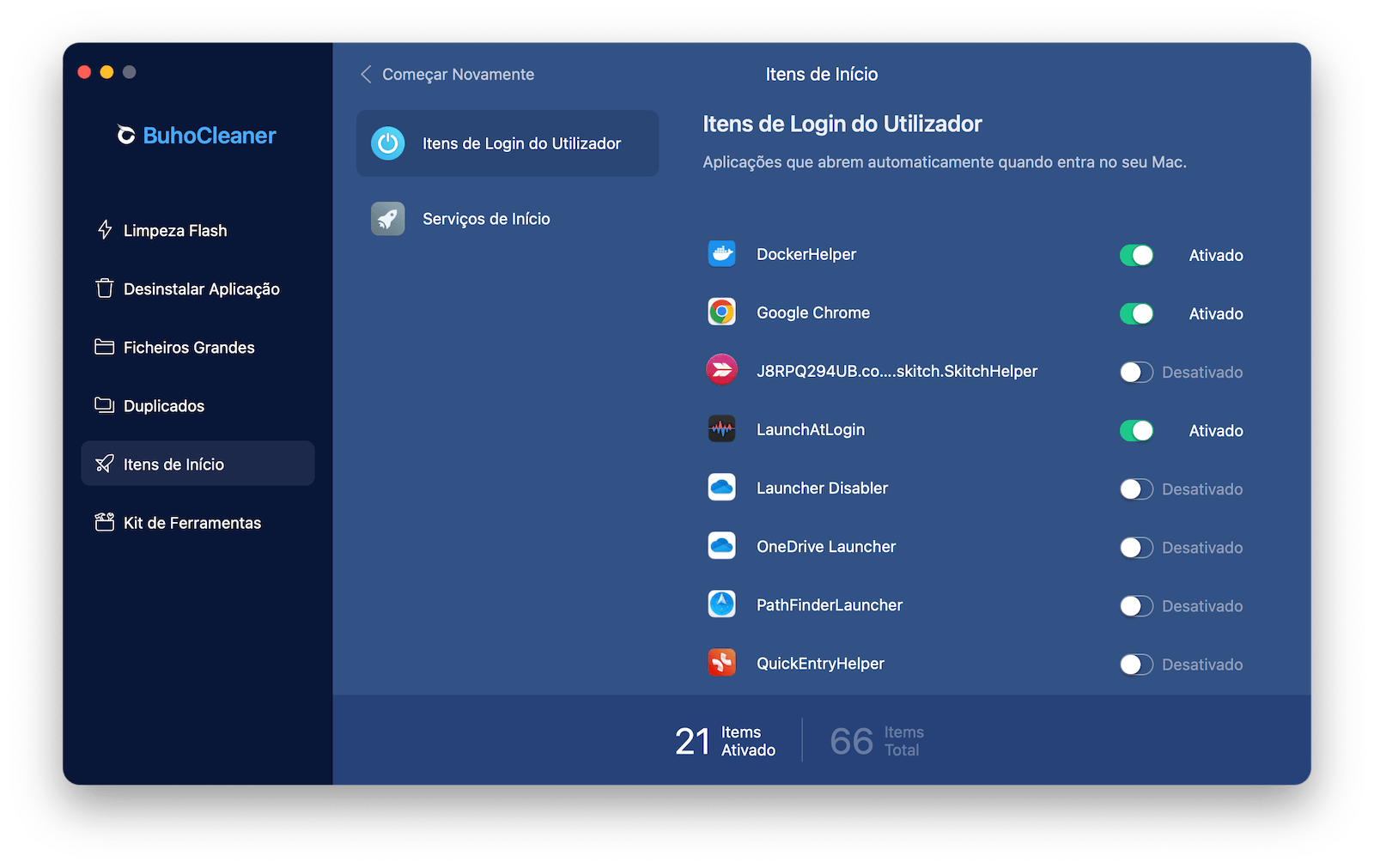Image resolution: width=1374 pixels, height=868 pixels.
Task: Click the Desinstalar Aplicação trash icon
Action: [x=105, y=288]
